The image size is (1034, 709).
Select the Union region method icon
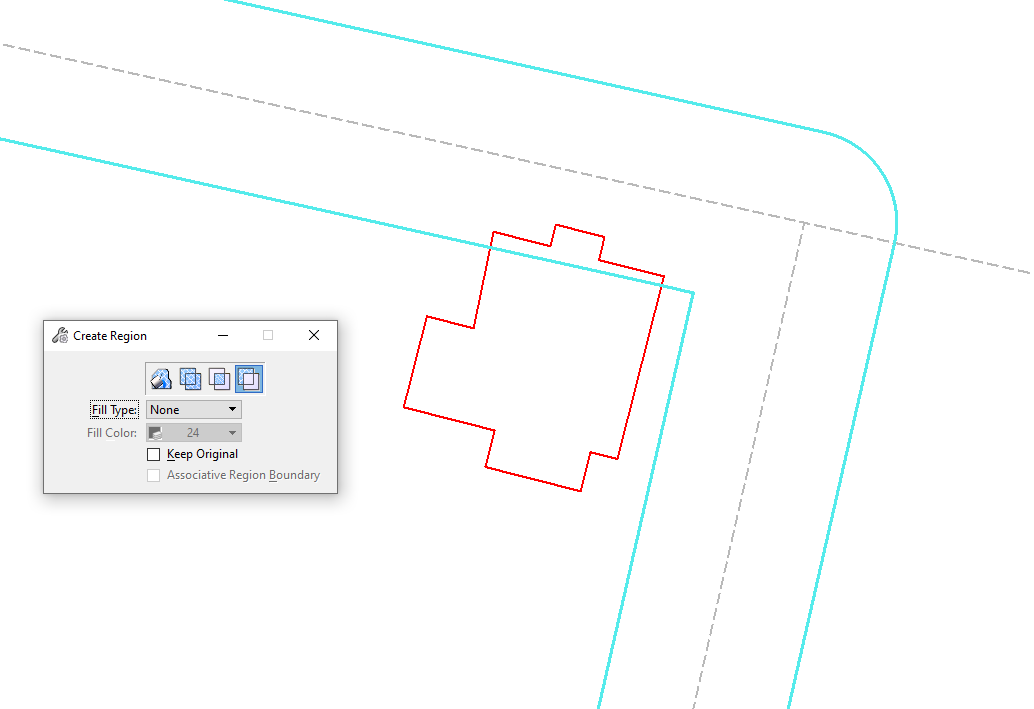tap(190, 379)
